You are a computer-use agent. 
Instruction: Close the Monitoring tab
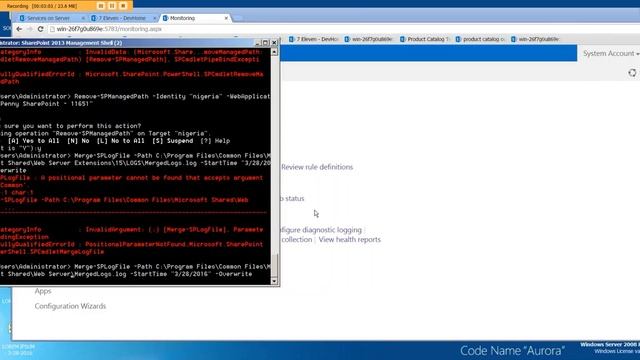coord(226,18)
